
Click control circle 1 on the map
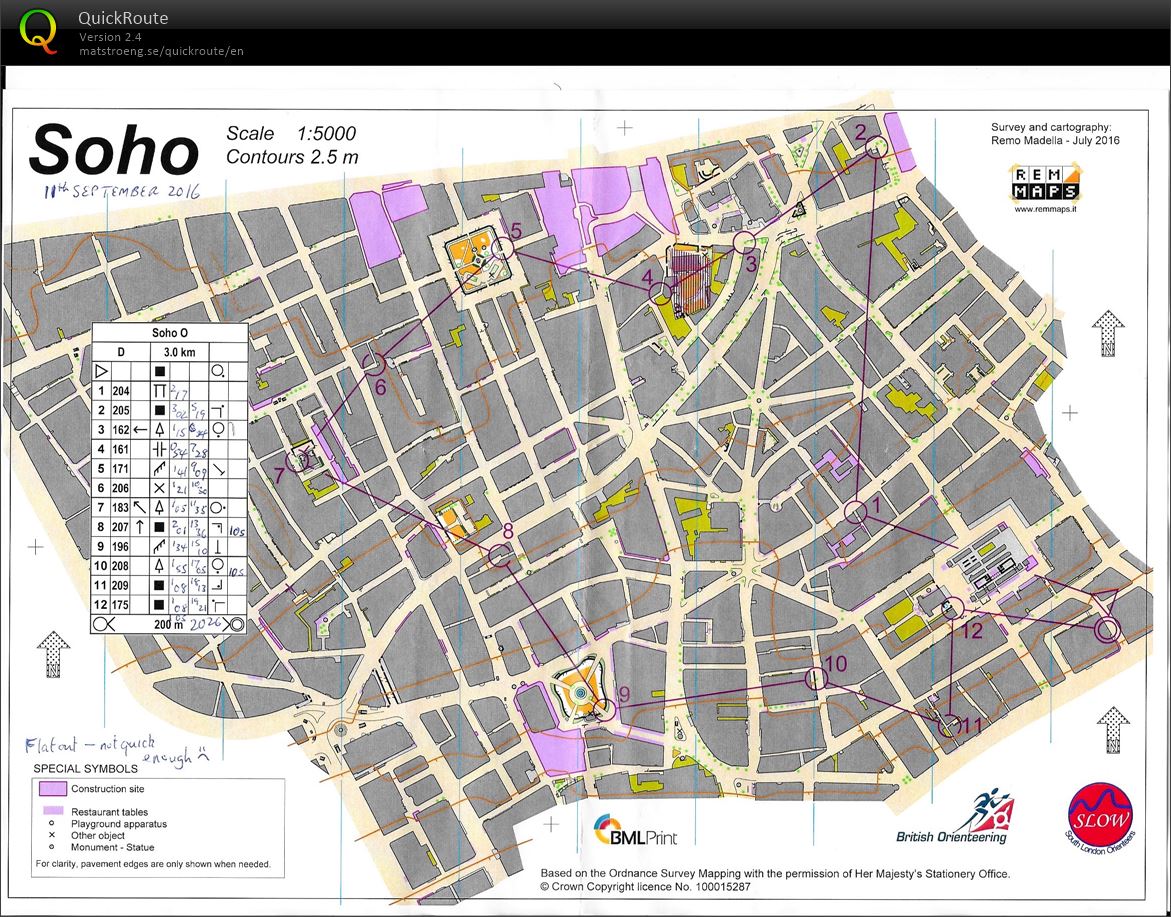856,512
